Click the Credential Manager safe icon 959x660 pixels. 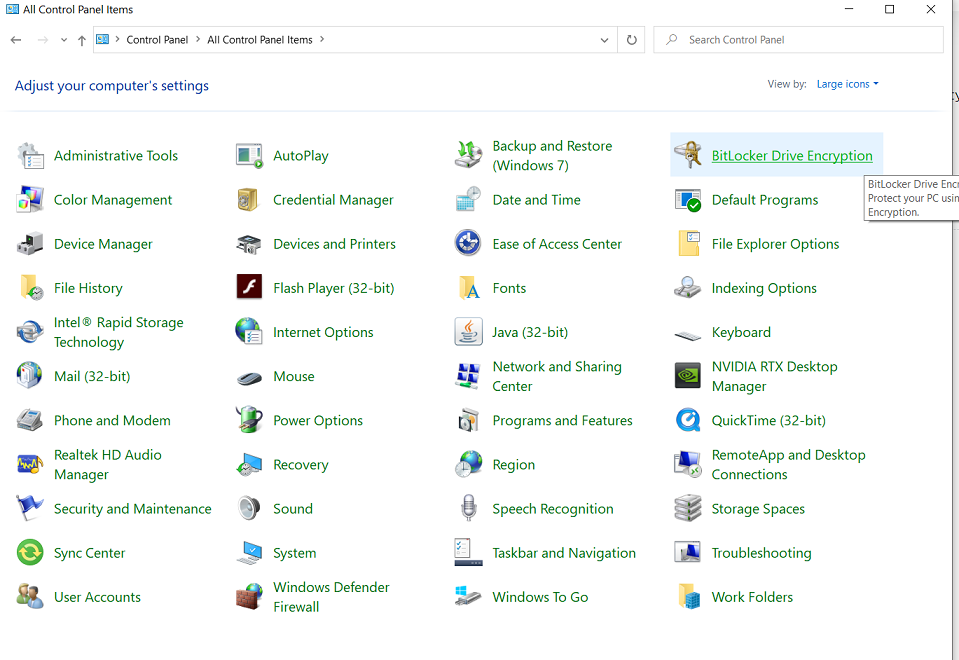(249, 200)
